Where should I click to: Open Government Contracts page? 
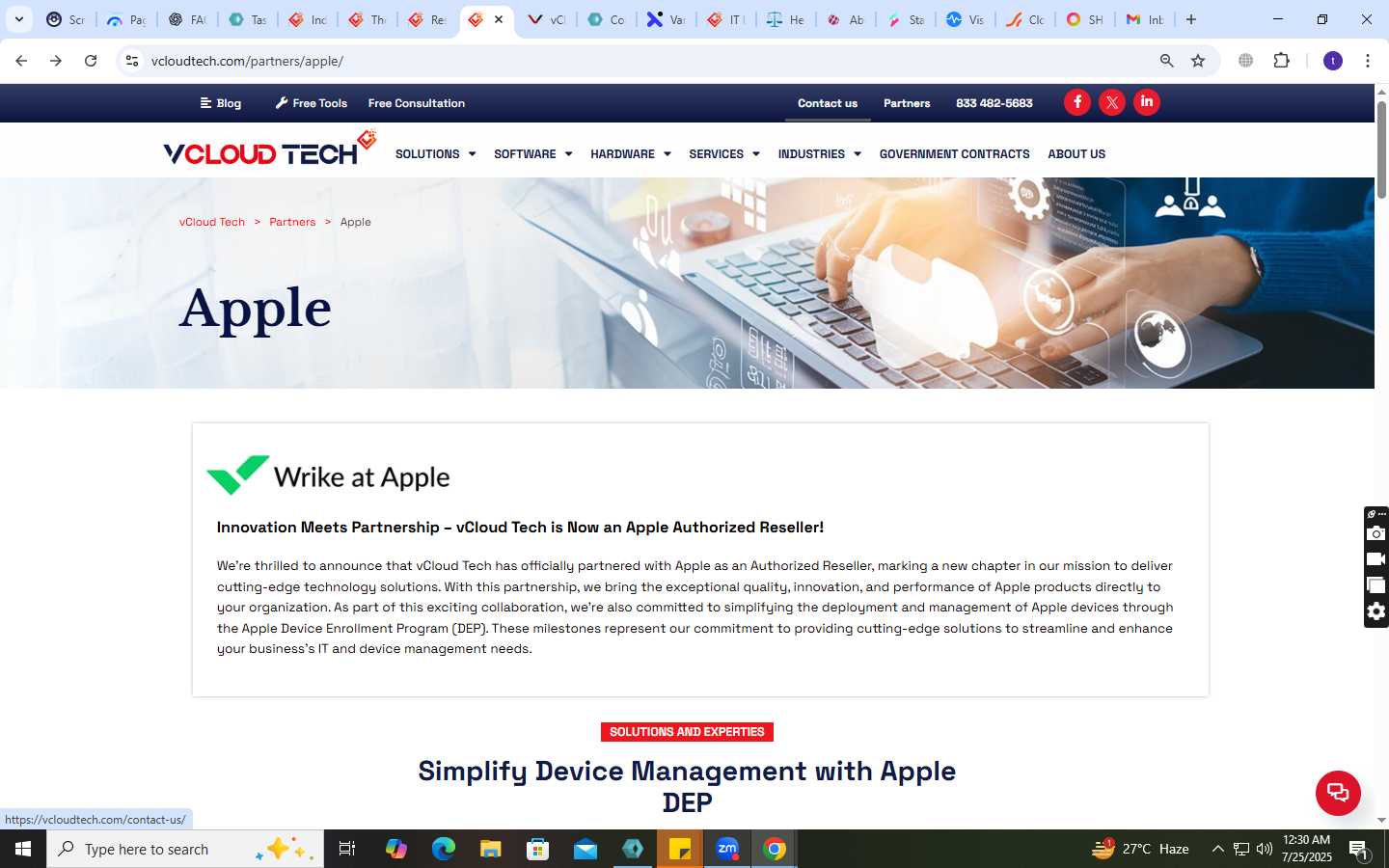[x=954, y=154]
